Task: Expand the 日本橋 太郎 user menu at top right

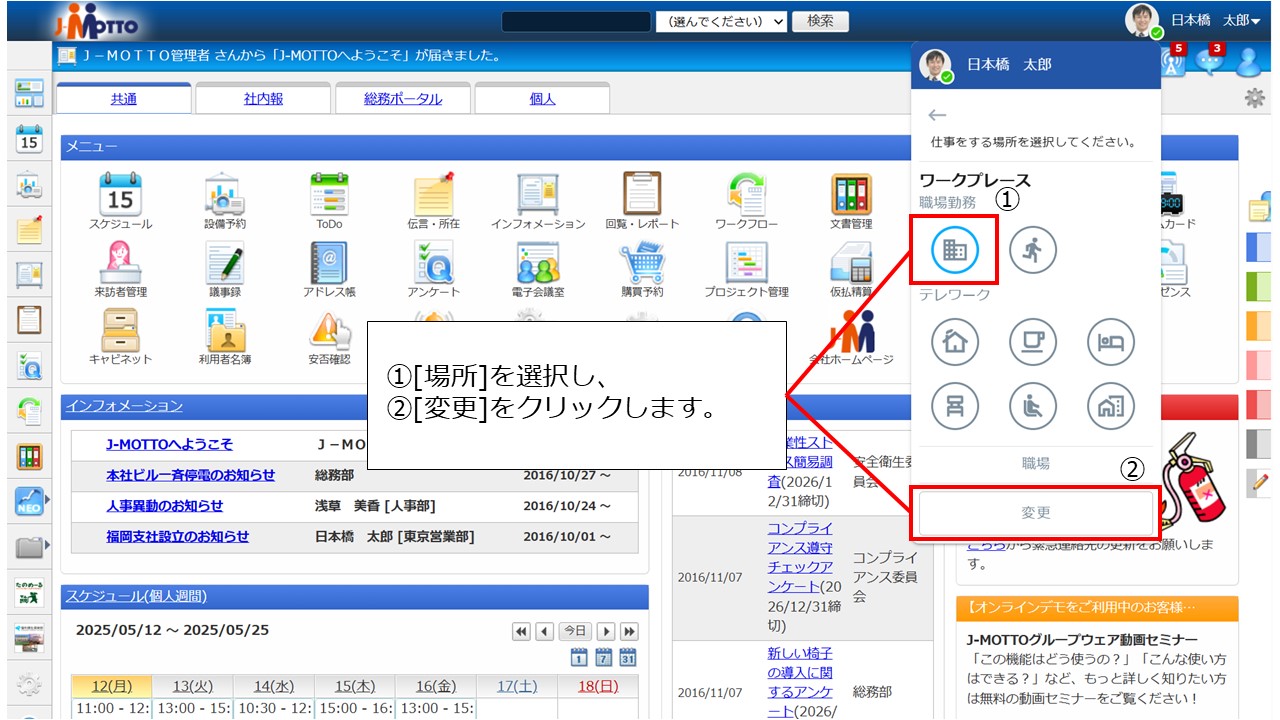Action: coord(1215,20)
